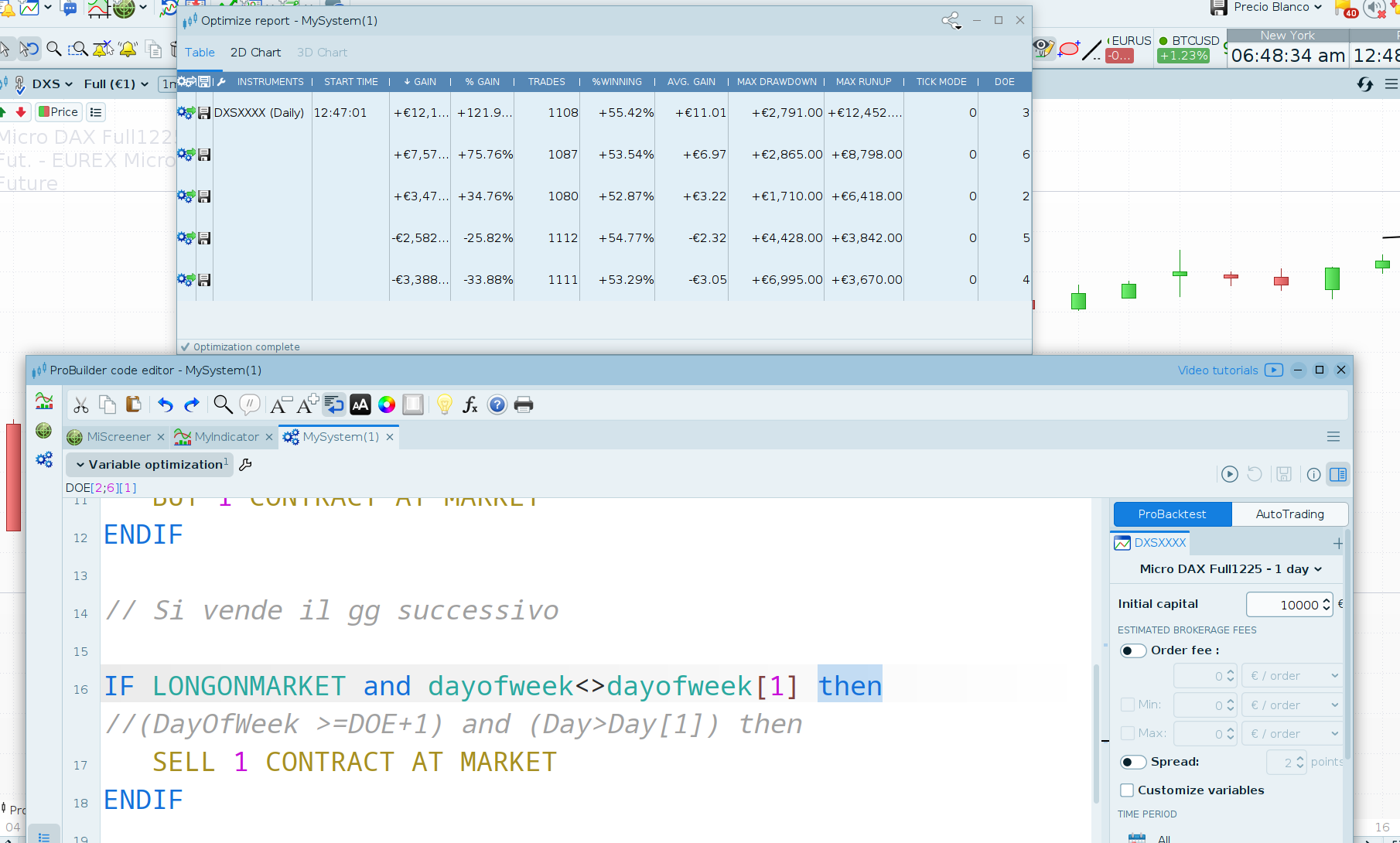Click the comment speech bubble icon
Screen dimensions: 1400x843
coord(250,404)
